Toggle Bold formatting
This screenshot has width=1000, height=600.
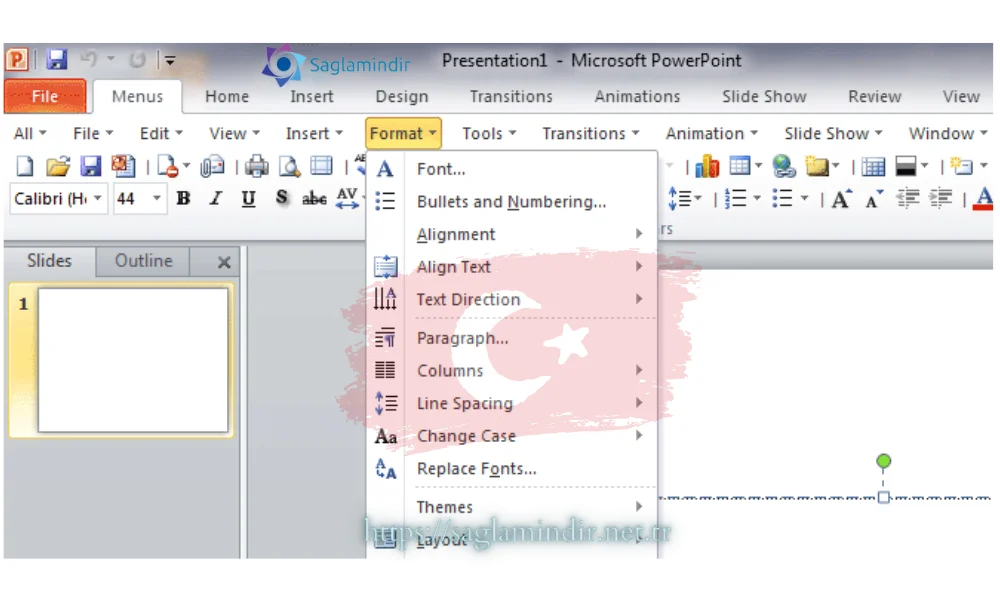pos(183,199)
